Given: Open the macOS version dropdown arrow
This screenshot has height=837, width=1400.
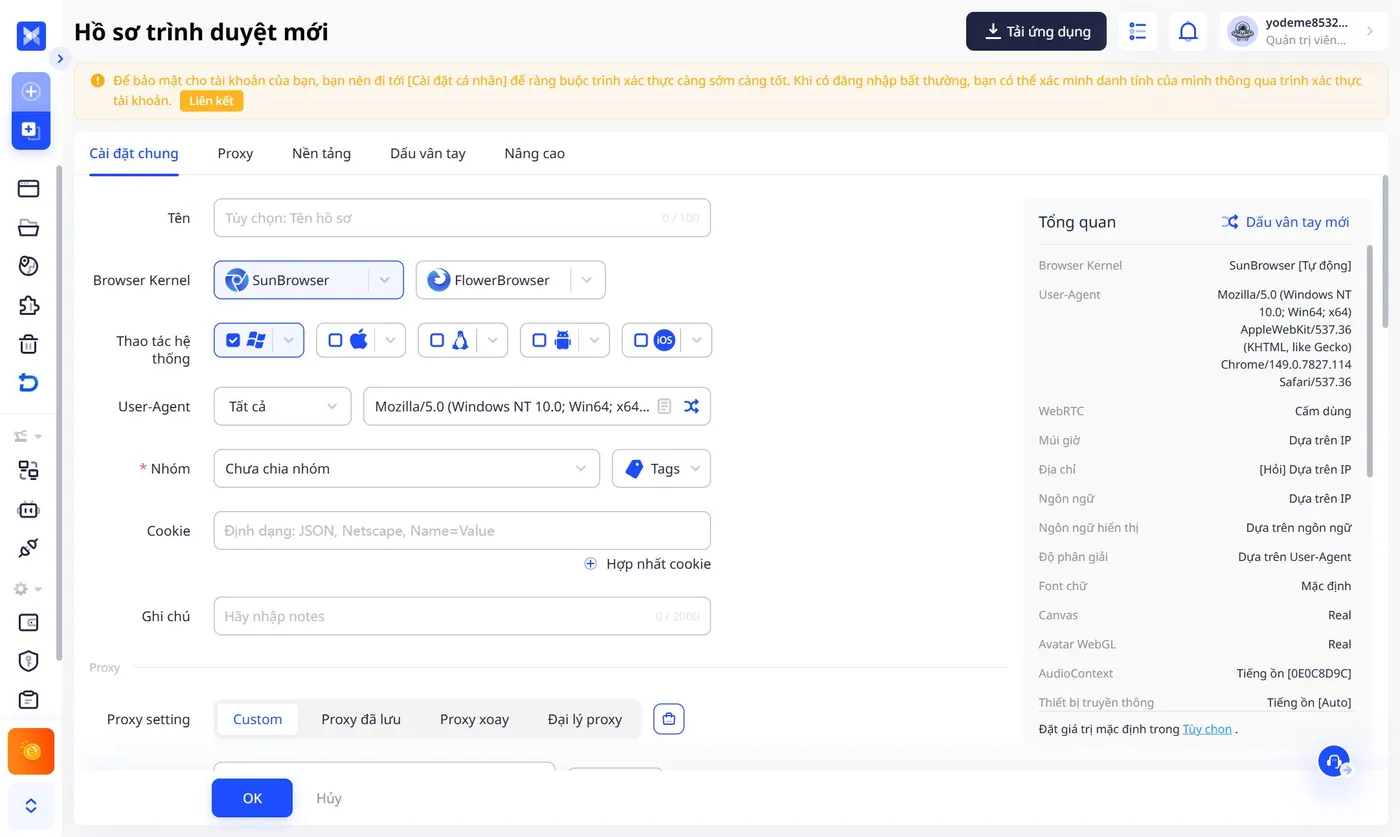Looking at the screenshot, I should point(391,340).
